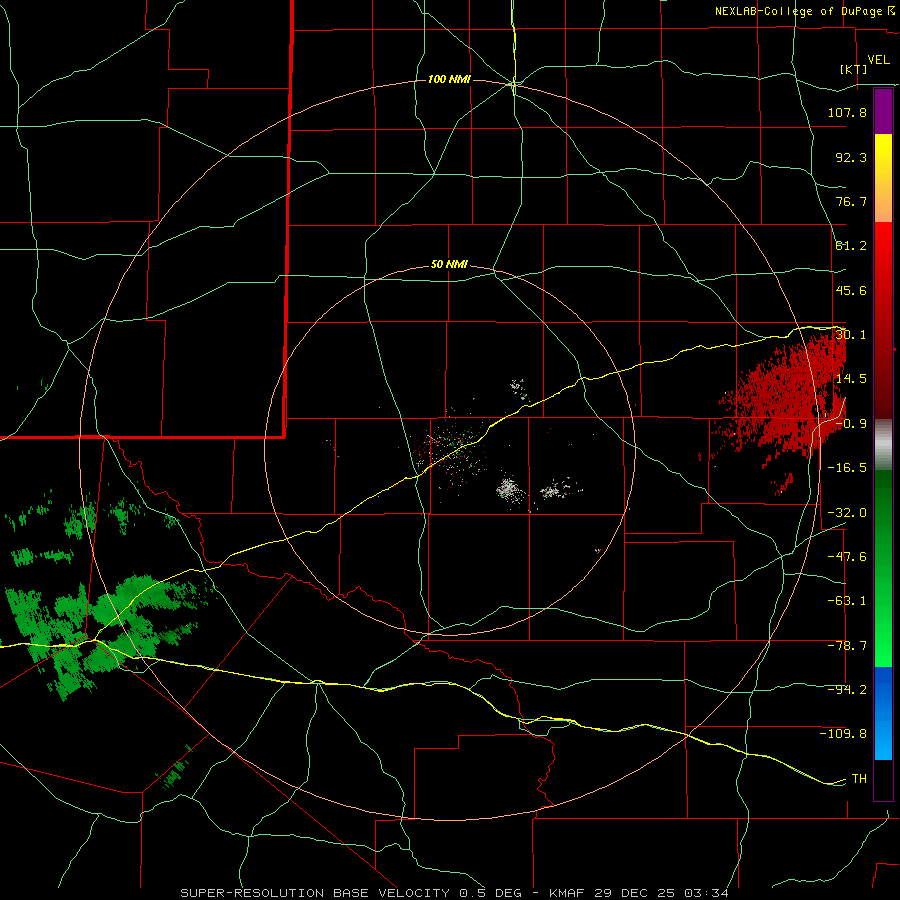The height and width of the screenshot is (900, 900).
Task: Select the 30.1 value on velocity scale
Action: 851,335
